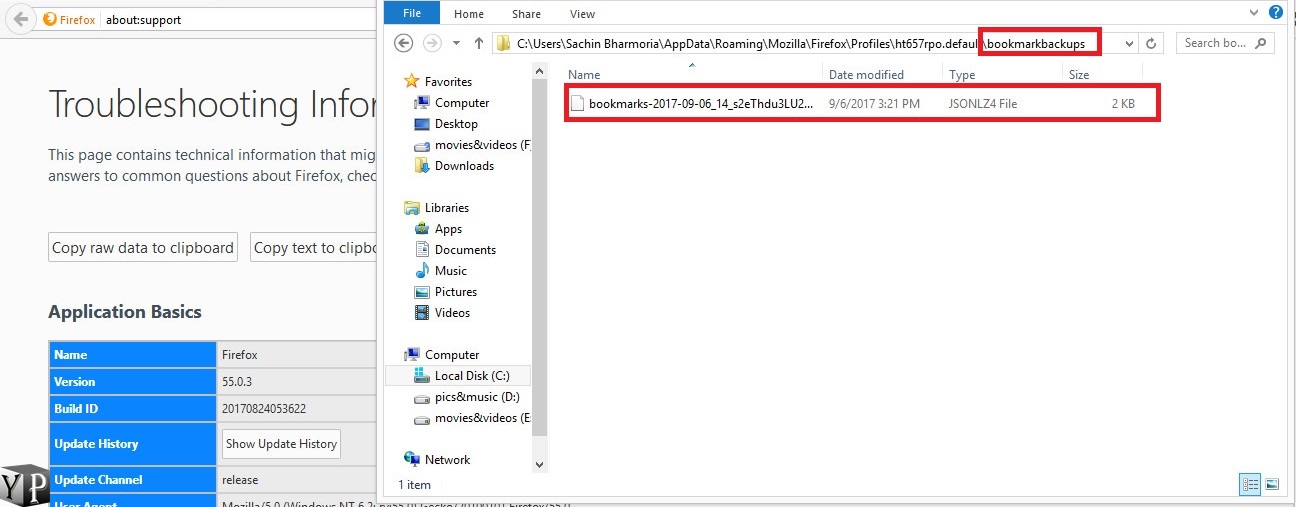This screenshot has height=507, width=1296.
Task: Open Explorer help via question mark icon
Action: point(1276,12)
